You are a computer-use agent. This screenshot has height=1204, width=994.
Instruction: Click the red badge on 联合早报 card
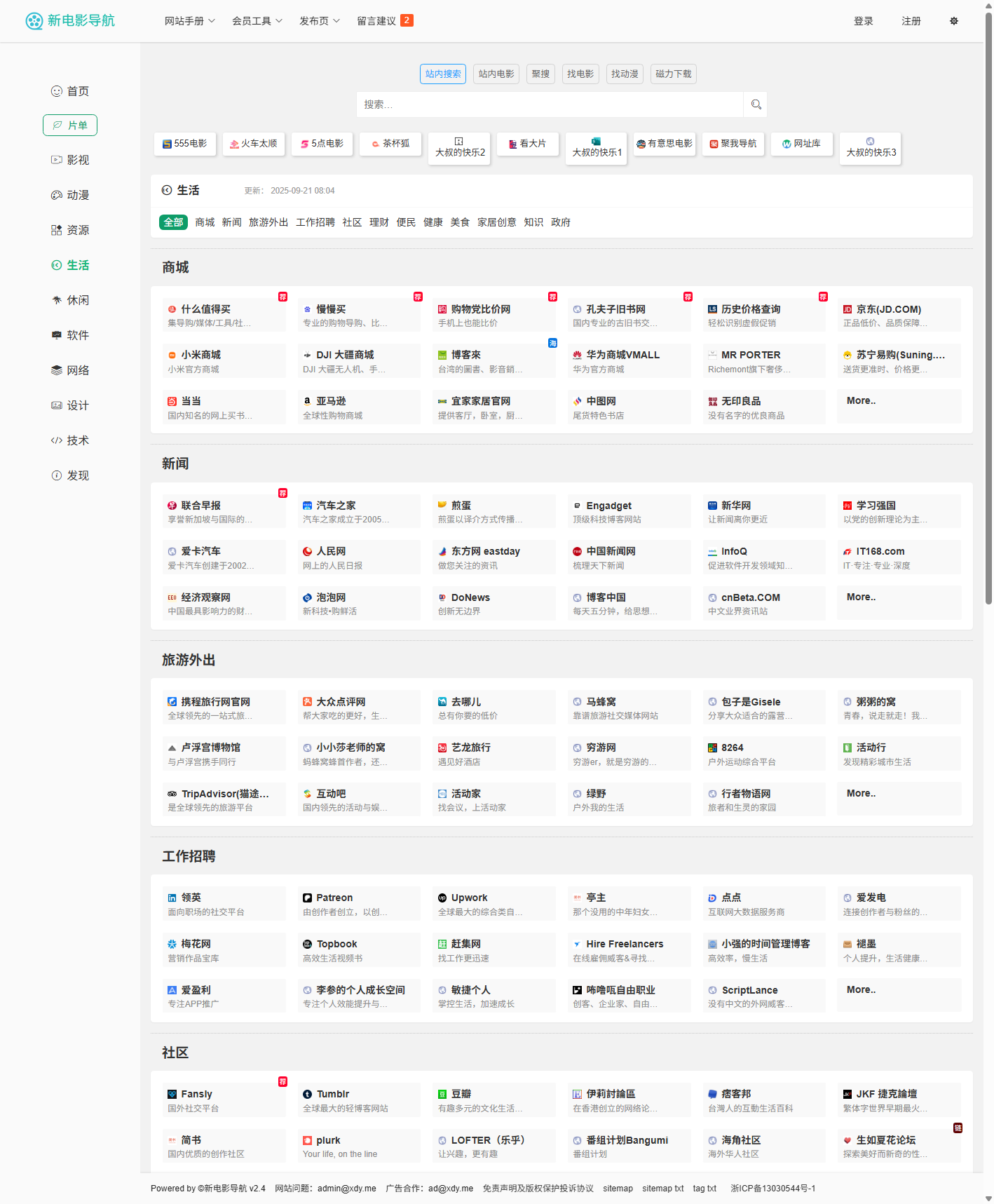tap(282, 493)
